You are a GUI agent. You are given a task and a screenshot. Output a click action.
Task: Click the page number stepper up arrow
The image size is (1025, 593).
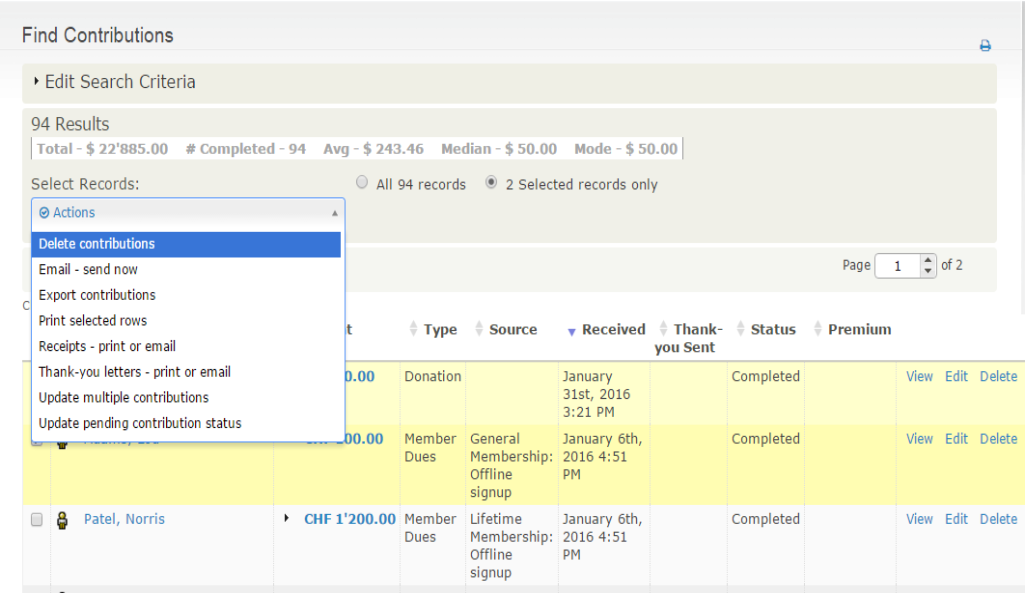pyautogui.click(x=928, y=260)
